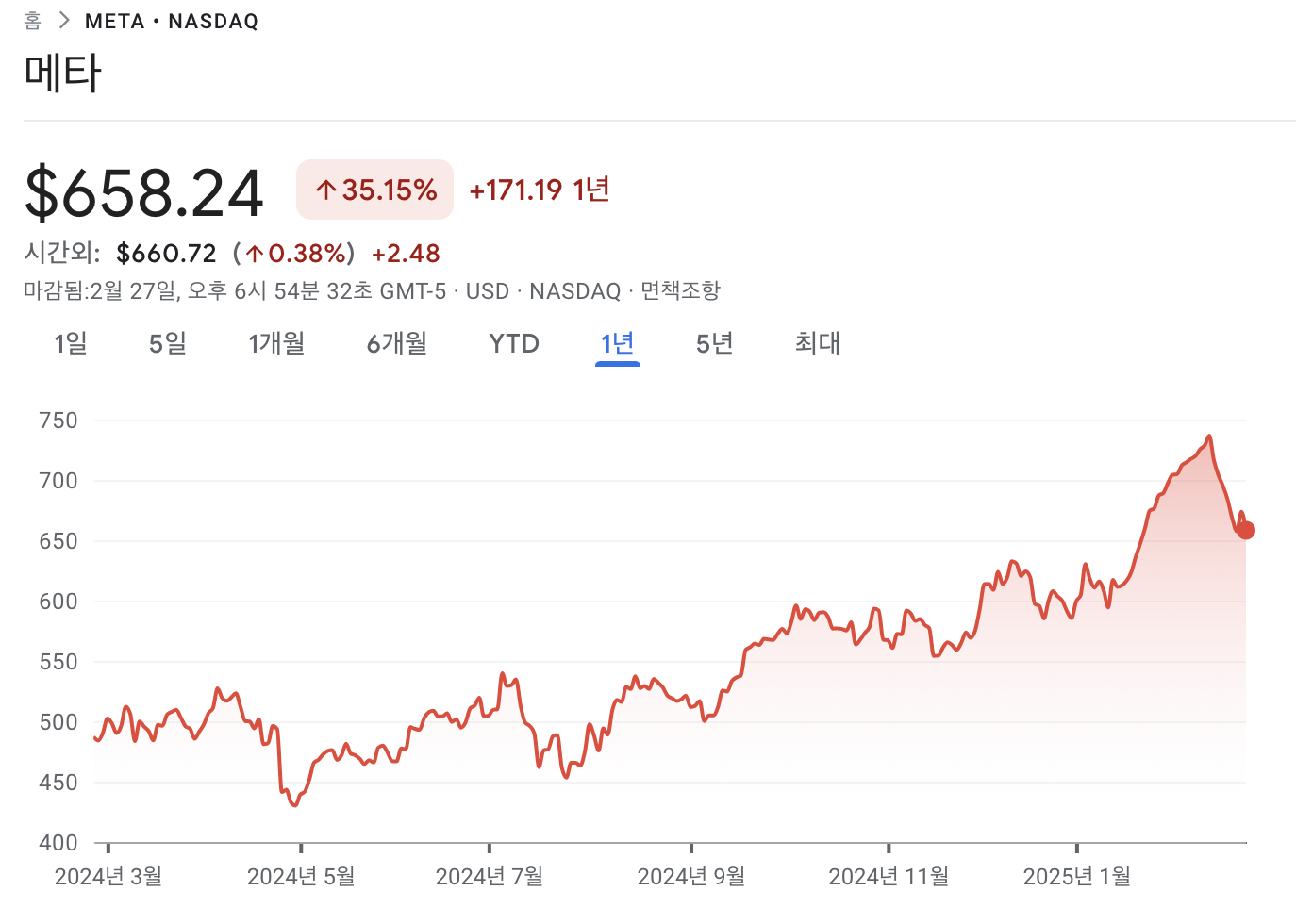
Task: Switch to the 6개월 range tab
Action: [397, 343]
